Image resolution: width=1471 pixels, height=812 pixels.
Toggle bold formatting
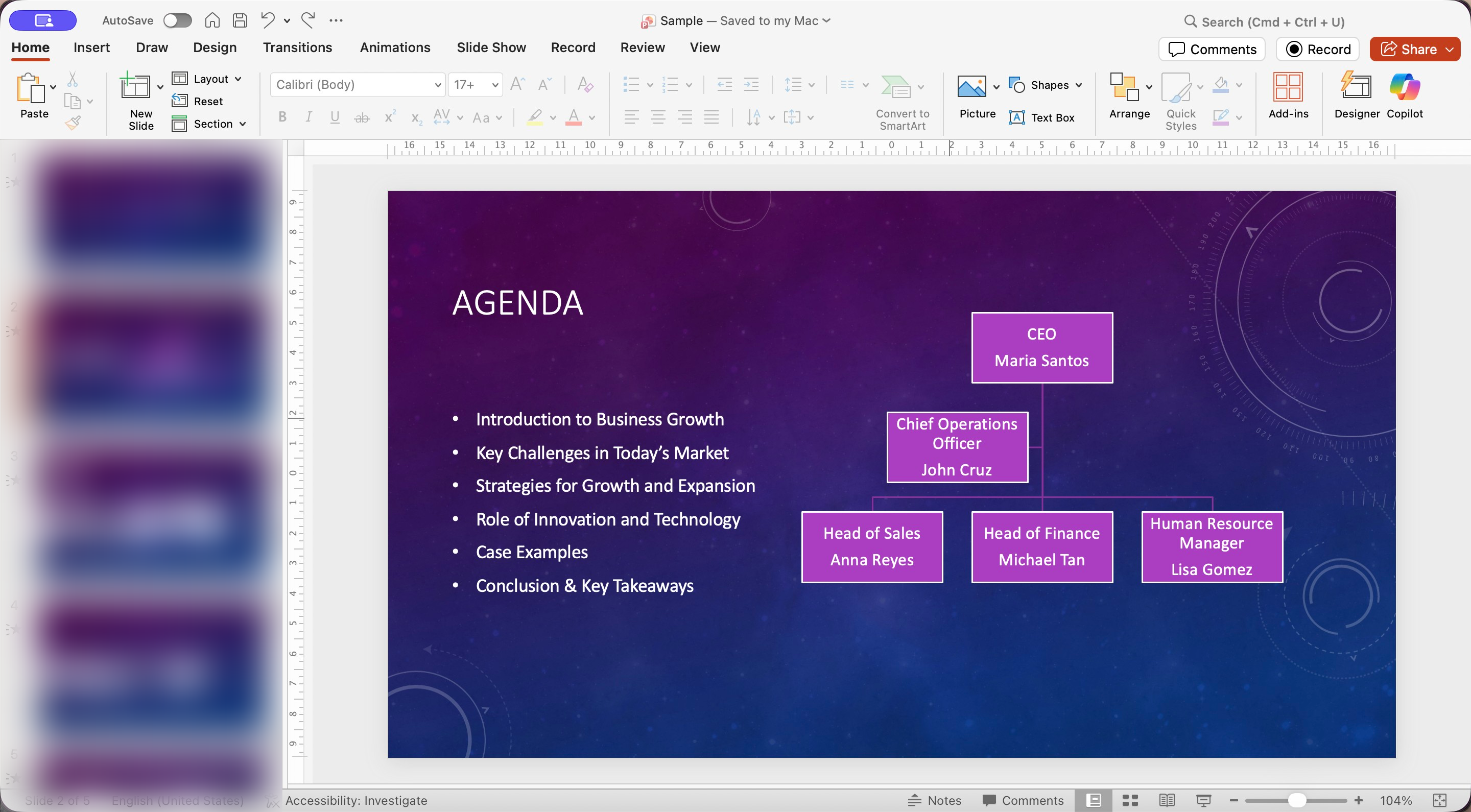pyautogui.click(x=282, y=117)
